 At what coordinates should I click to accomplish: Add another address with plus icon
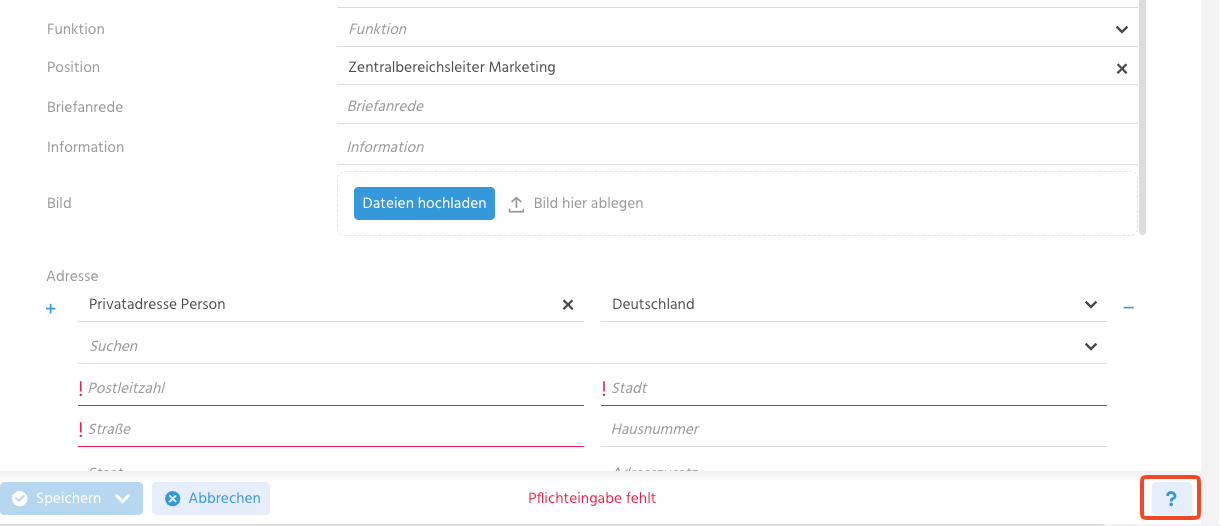pos(51,309)
